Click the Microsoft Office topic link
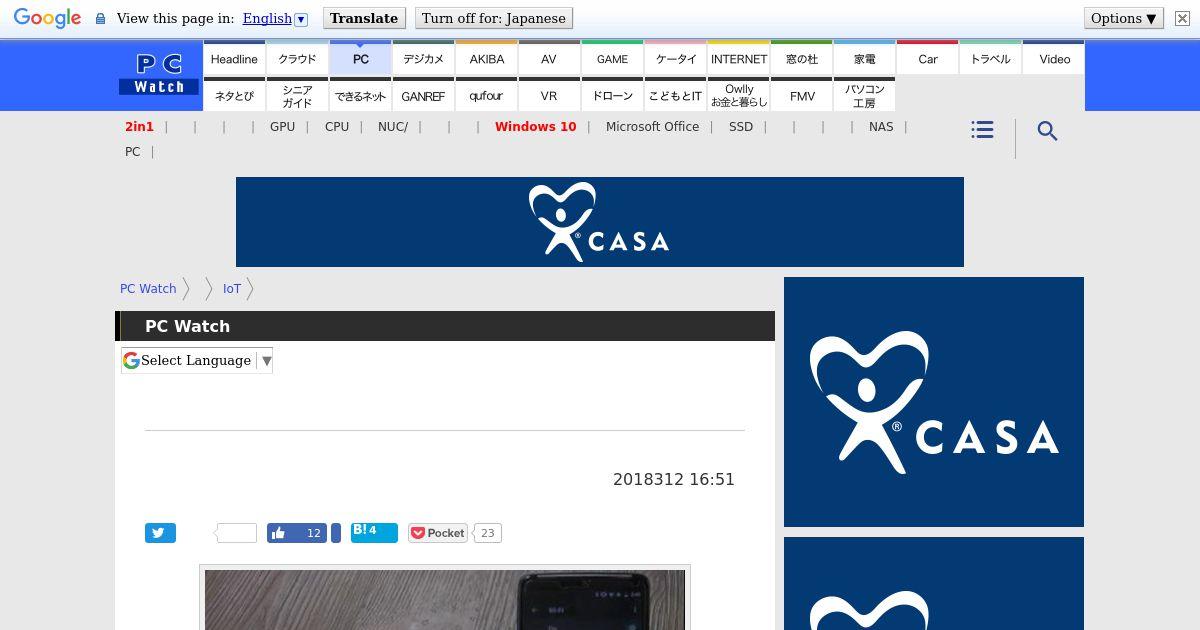Screen dimensions: 1200x630 652,127
